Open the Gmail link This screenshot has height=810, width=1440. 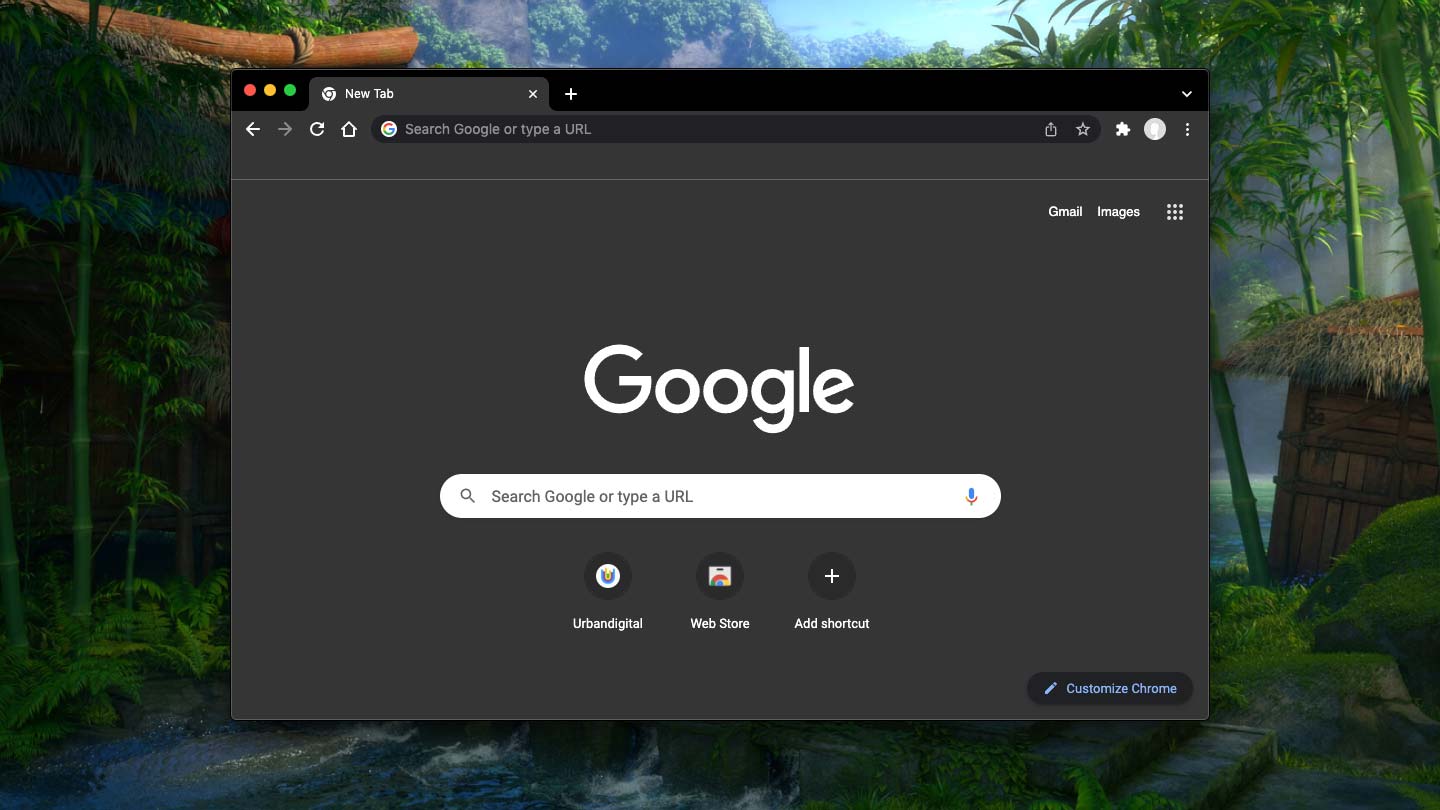click(1065, 212)
